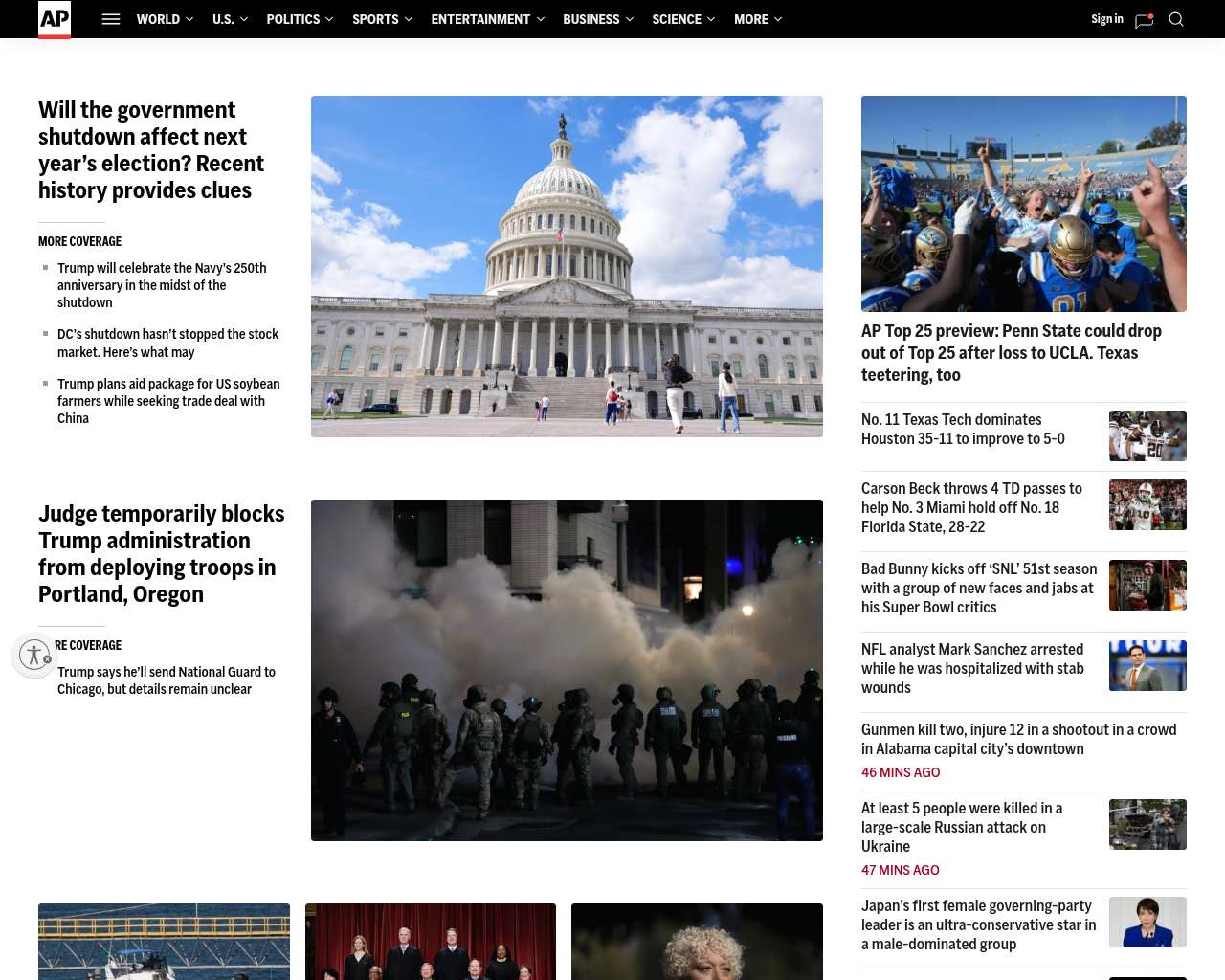Open the government shutdown election headline
The height and width of the screenshot is (980, 1225).
(151, 150)
